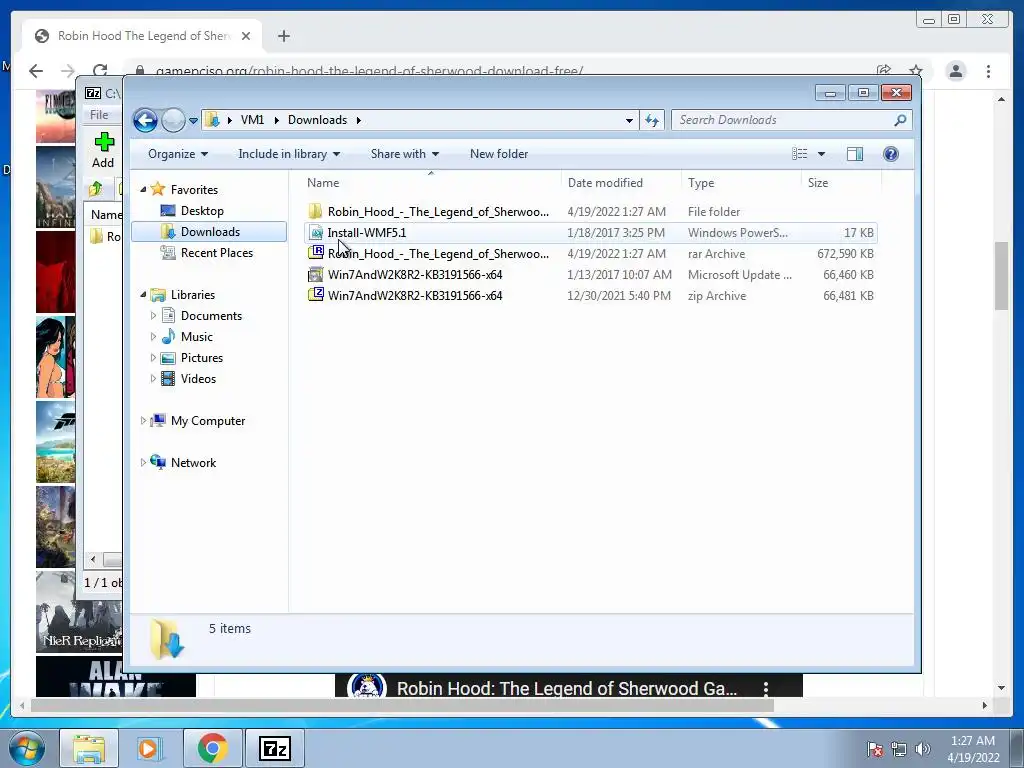The image size is (1024, 768).
Task: Open Chrome profile avatar button
Action: [x=955, y=71]
